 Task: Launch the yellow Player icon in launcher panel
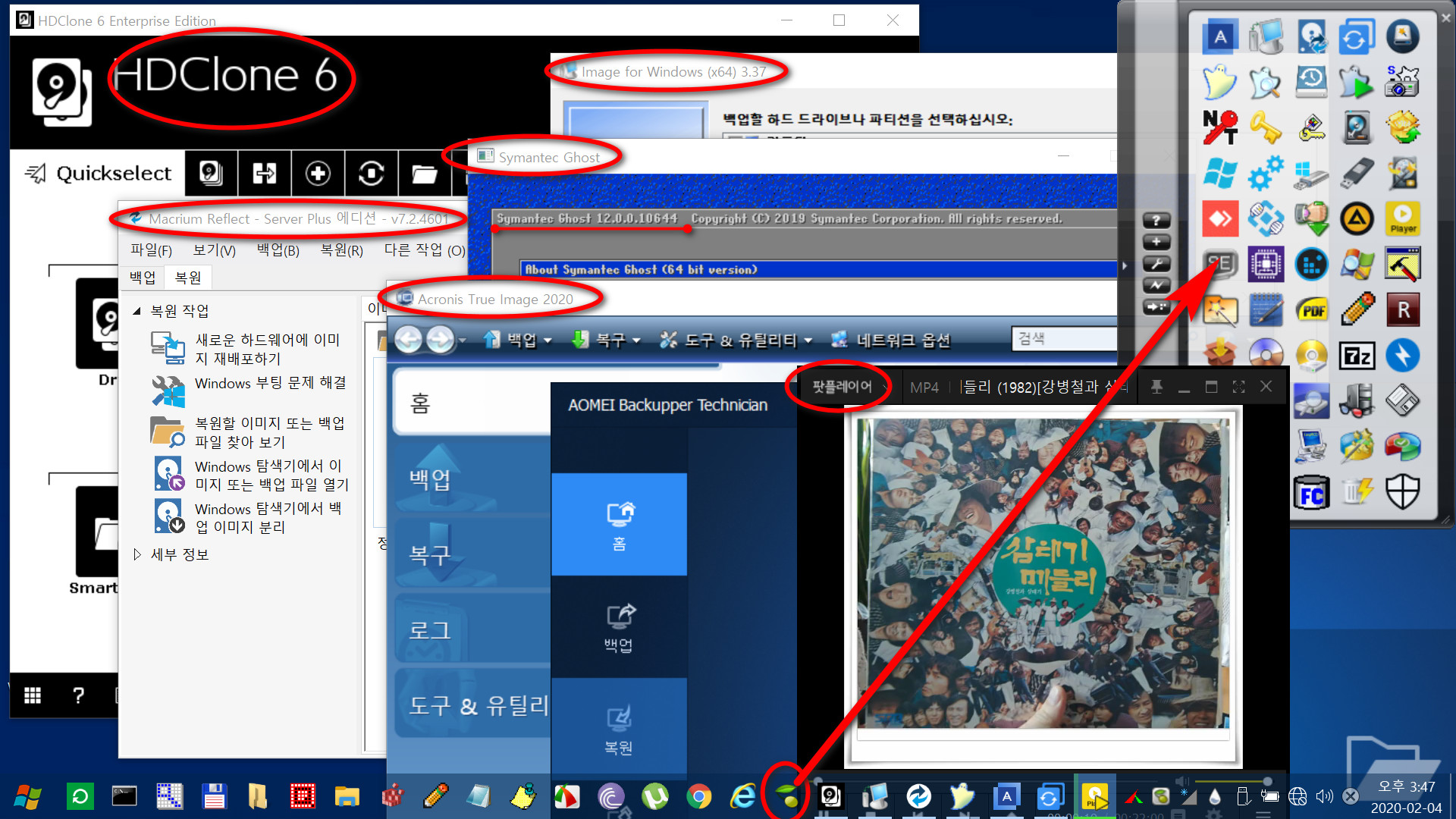pos(1403,219)
